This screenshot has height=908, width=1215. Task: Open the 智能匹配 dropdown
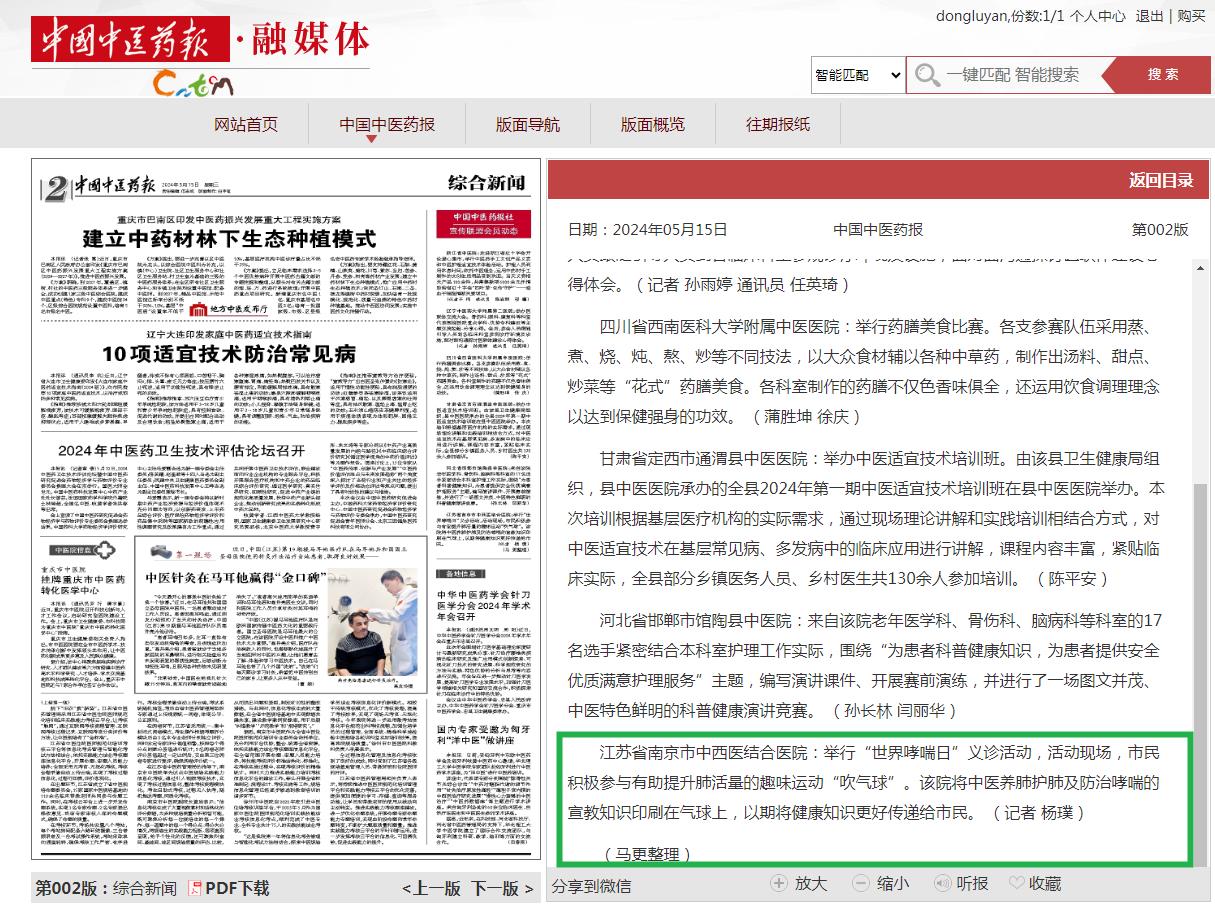(x=858, y=75)
